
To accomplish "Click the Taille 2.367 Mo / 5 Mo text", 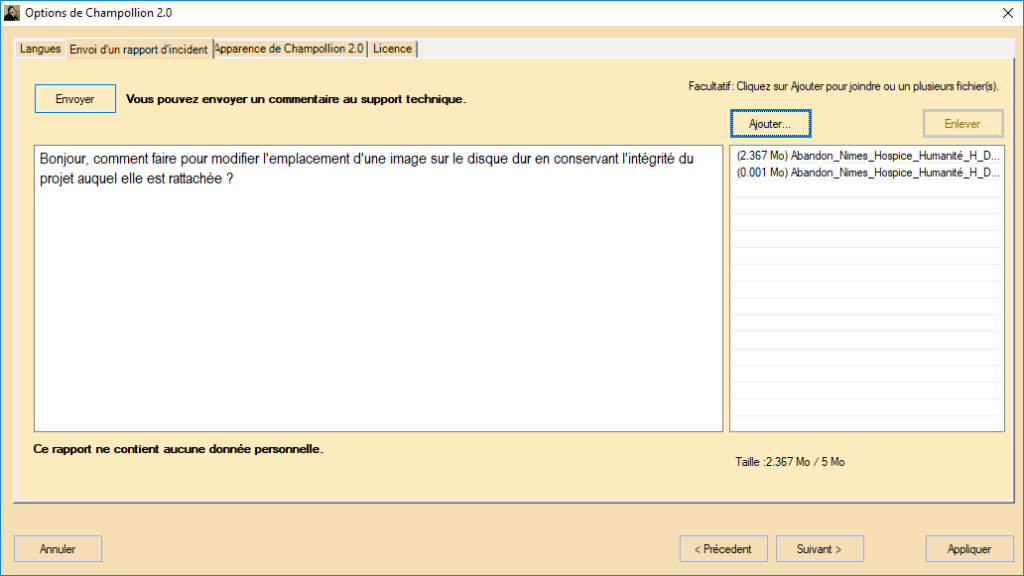I will 790,462.
